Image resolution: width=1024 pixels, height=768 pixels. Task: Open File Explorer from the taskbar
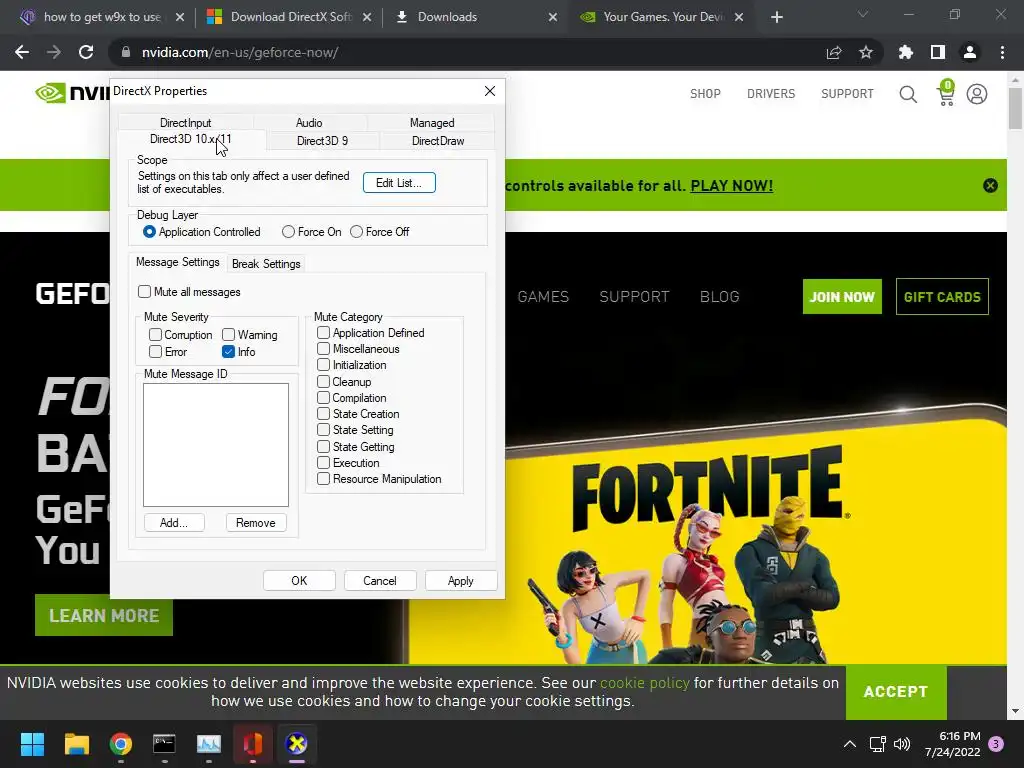pyautogui.click(x=76, y=744)
